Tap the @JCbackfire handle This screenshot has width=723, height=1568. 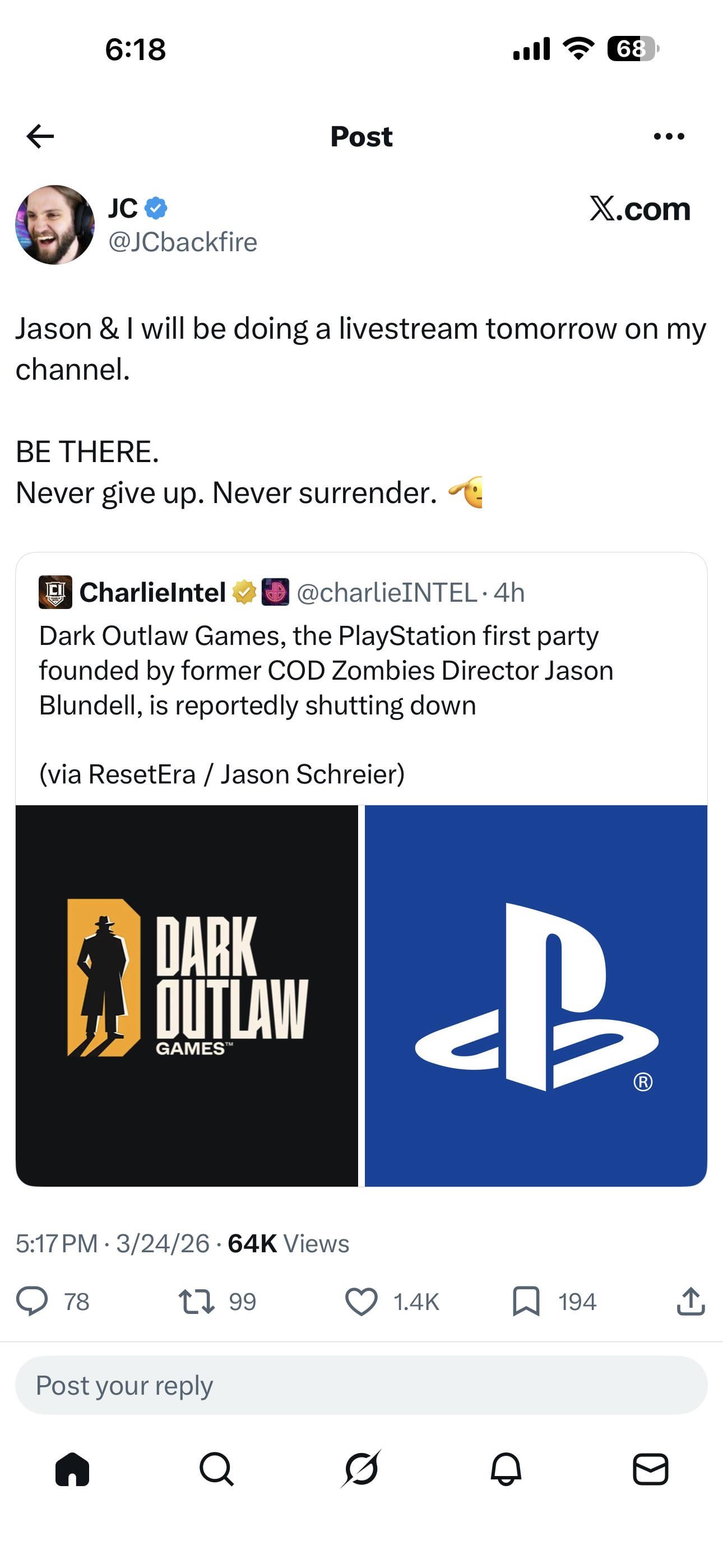coord(183,242)
